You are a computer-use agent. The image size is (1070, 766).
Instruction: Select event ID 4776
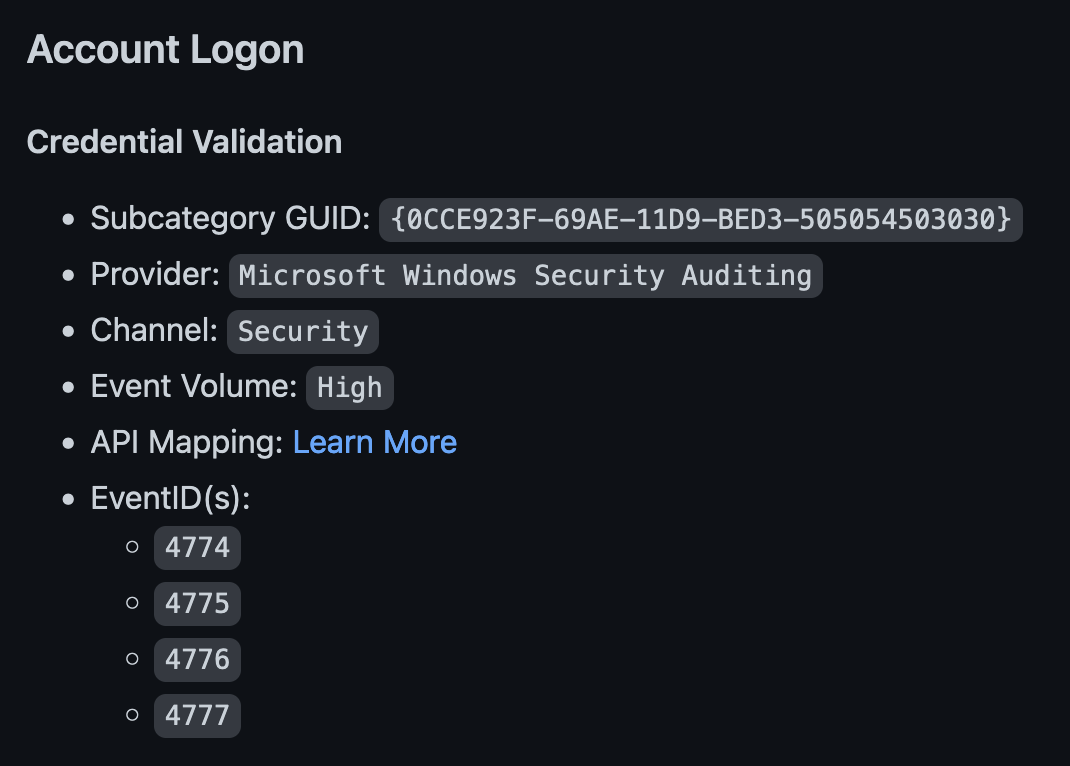pos(197,659)
